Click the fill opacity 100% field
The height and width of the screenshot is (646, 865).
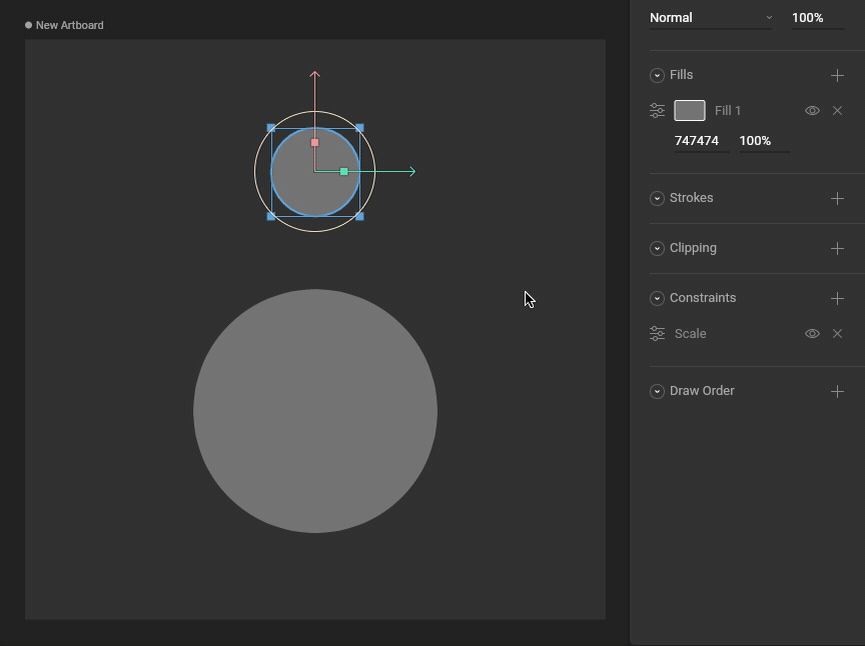pos(762,141)
